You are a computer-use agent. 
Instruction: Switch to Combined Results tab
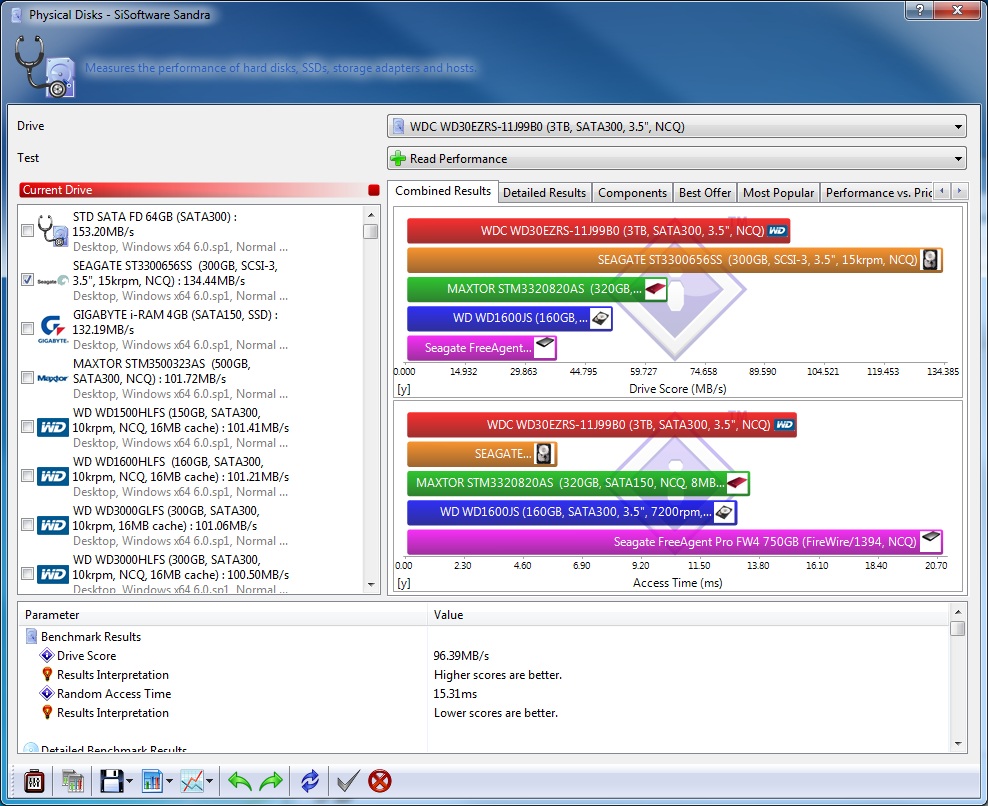point(443,191)
